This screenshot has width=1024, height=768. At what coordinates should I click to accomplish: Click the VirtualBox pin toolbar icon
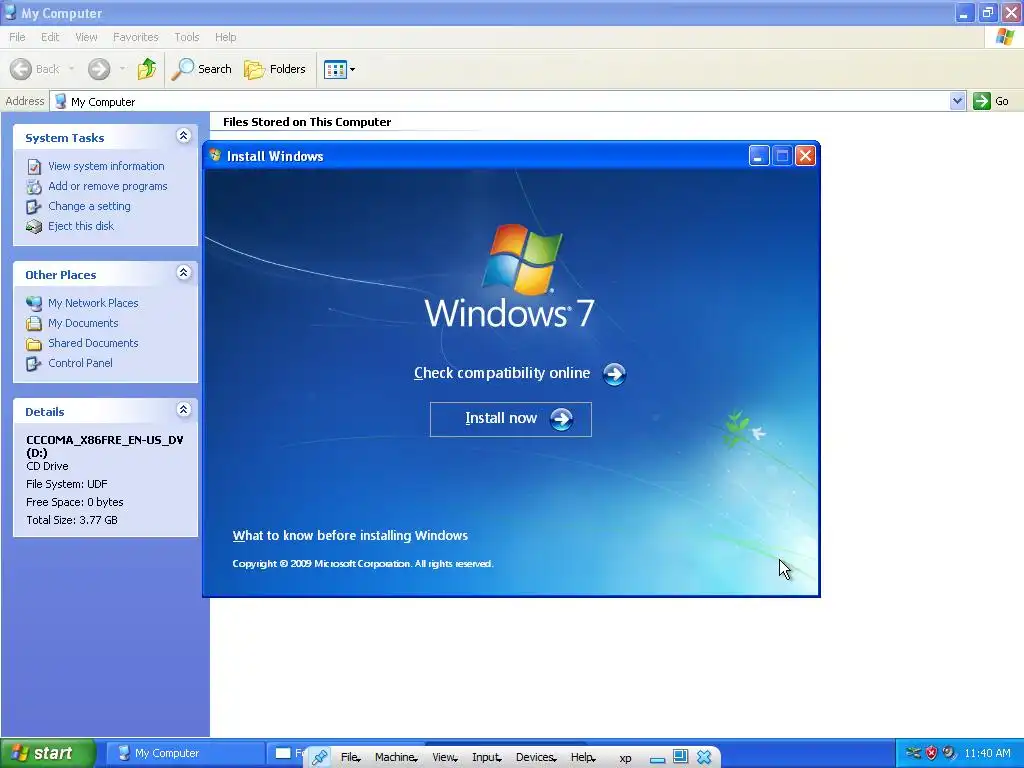click(x=319, y=758)
